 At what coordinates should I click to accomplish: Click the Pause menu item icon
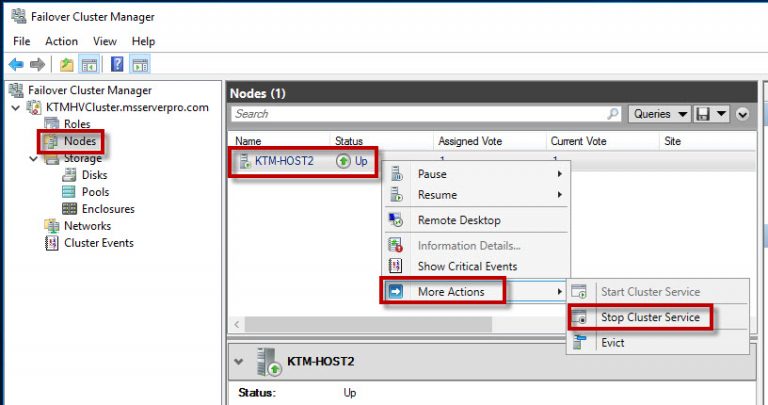click(396, 174)
